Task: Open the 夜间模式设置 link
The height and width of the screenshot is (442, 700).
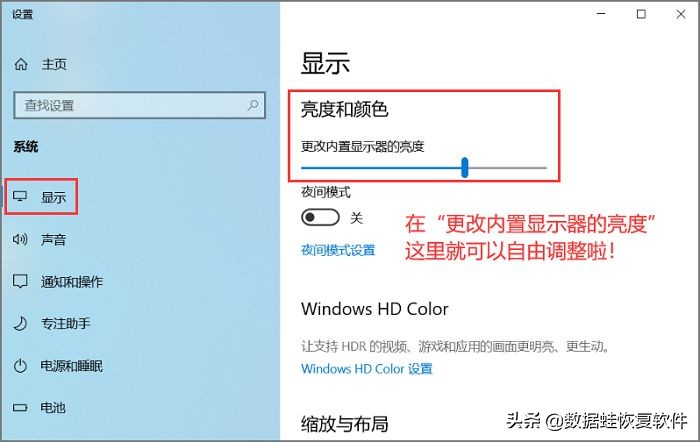Action: tap(338, 250)
